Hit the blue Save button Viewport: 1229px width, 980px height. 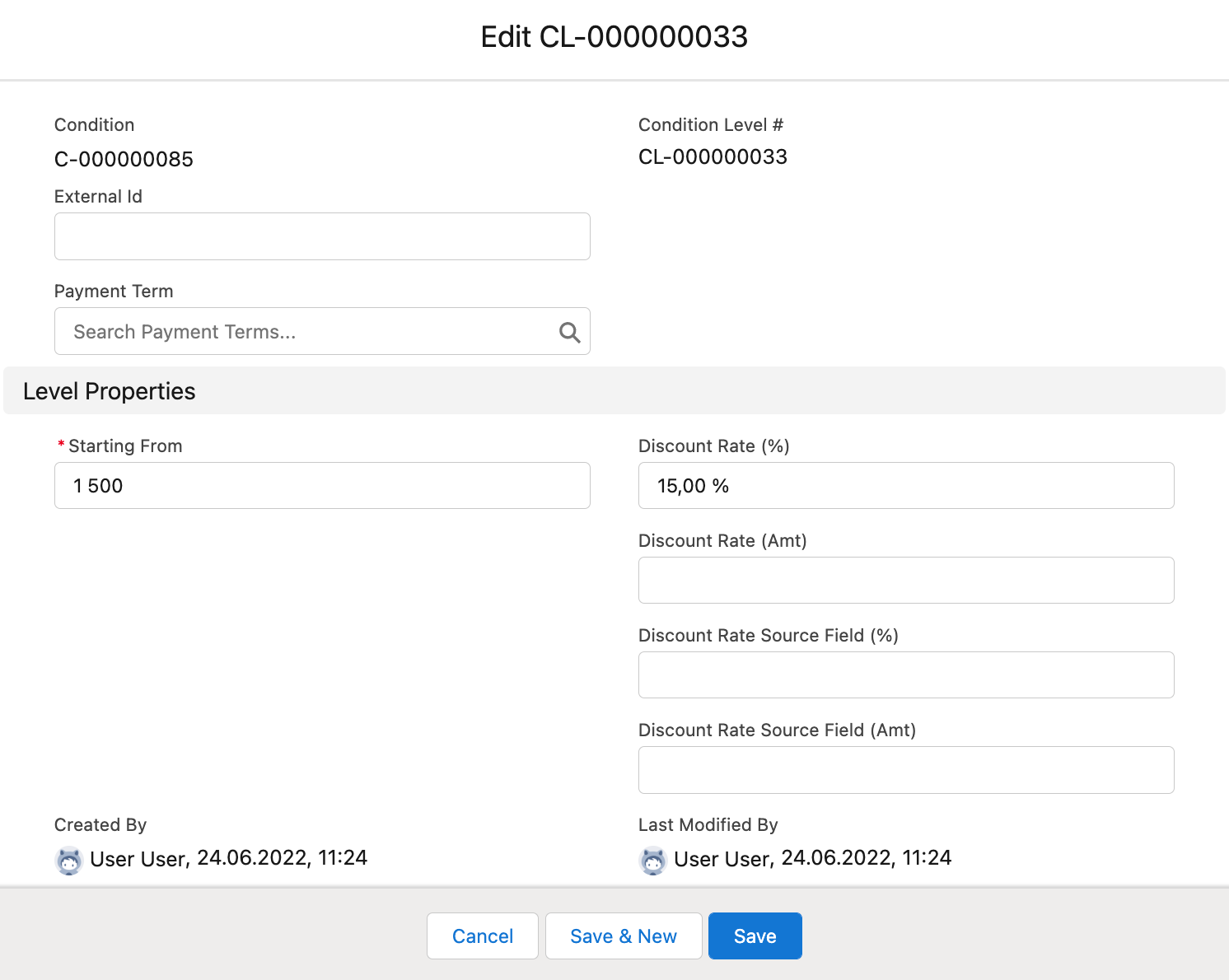point(755,936)
